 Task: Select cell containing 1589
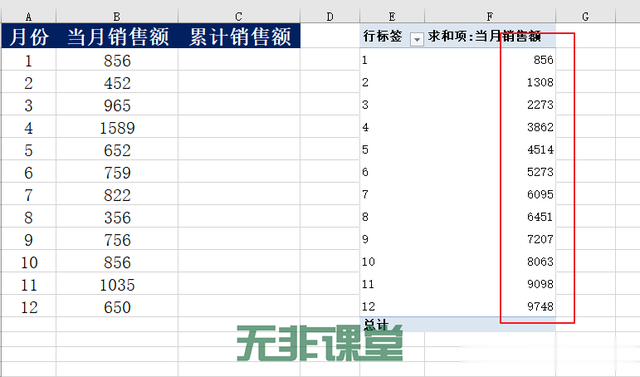pyautogui.click(x=117, y=128)
